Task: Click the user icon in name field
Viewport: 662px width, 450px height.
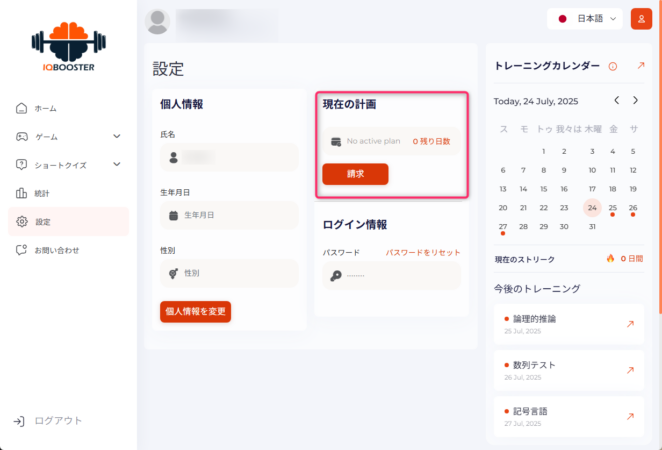Action: (174, 158)
